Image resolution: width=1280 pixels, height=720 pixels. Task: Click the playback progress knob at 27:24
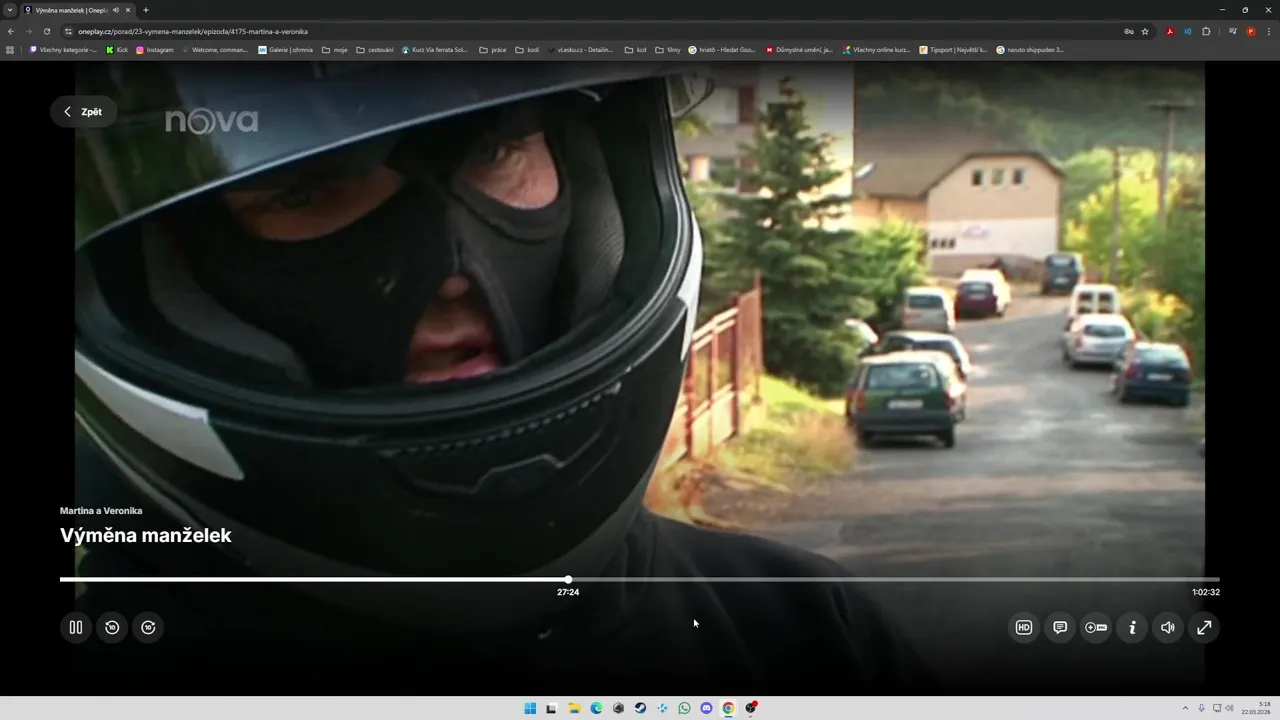click(x=568, y=579)
